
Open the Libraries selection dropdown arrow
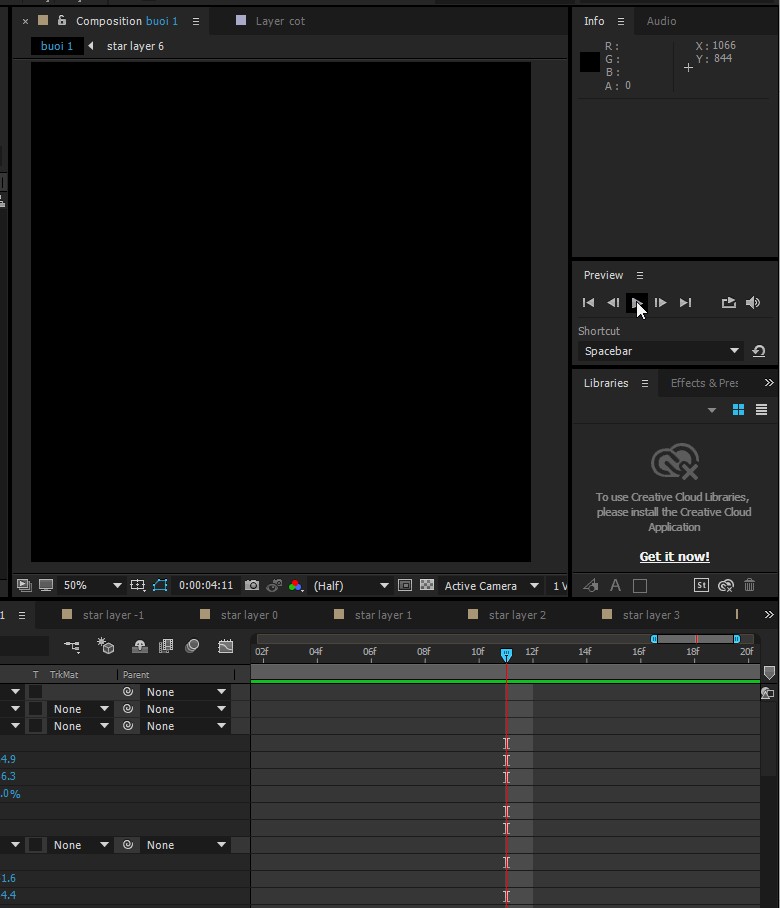point(712,411)
